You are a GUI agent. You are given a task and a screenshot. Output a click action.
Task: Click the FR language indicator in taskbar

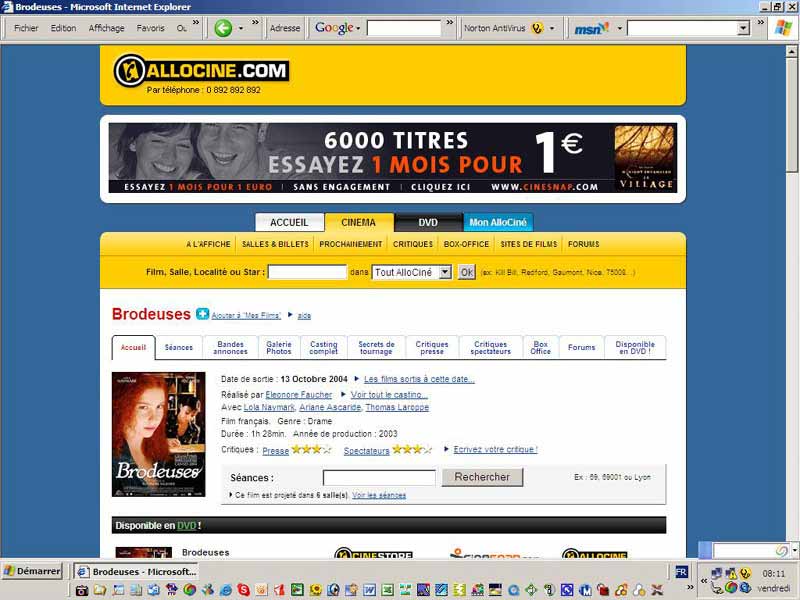[681, 572]
